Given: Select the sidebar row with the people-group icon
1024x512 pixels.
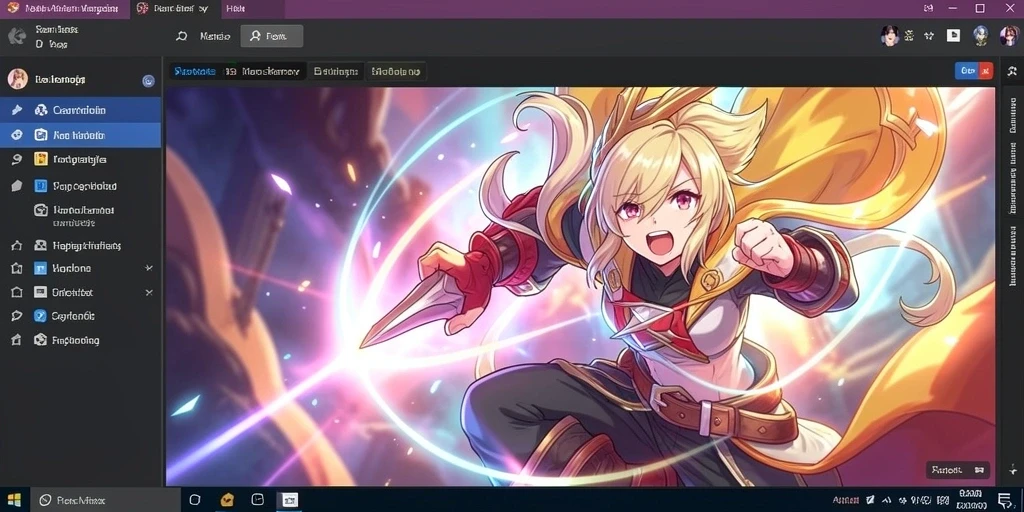Looking at the screenshot, I should click(x=80, y=110).
